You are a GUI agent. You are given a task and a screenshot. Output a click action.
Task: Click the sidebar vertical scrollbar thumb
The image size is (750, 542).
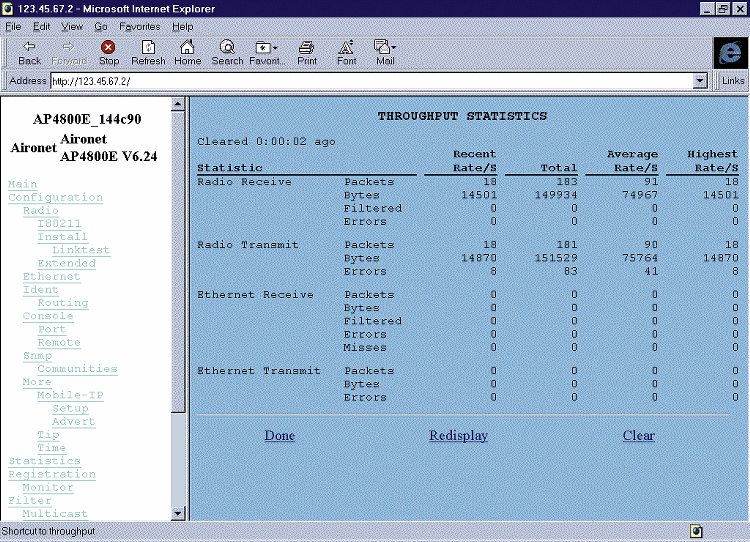pos(177,261)
